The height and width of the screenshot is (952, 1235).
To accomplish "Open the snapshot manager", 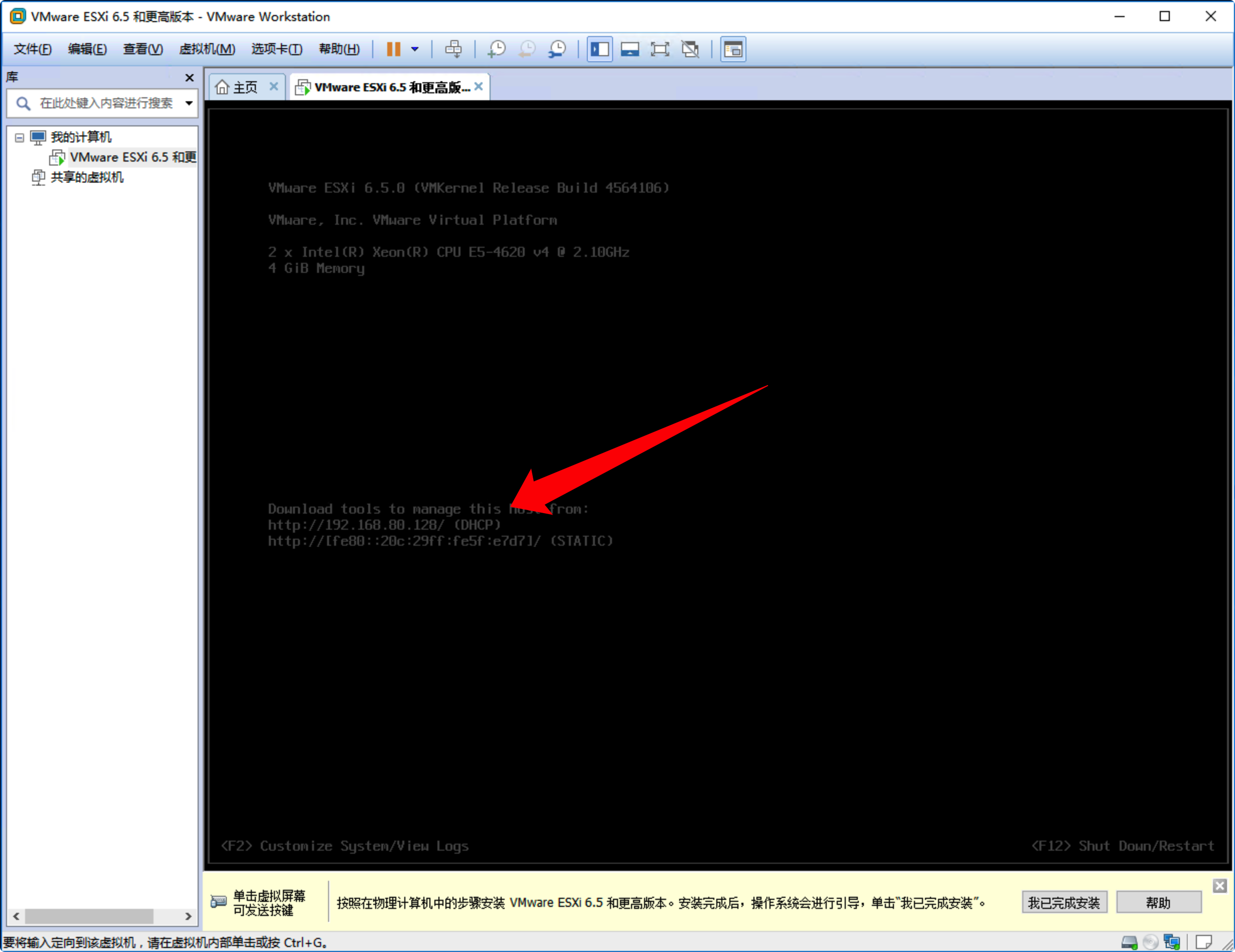I will click(558, 49).
